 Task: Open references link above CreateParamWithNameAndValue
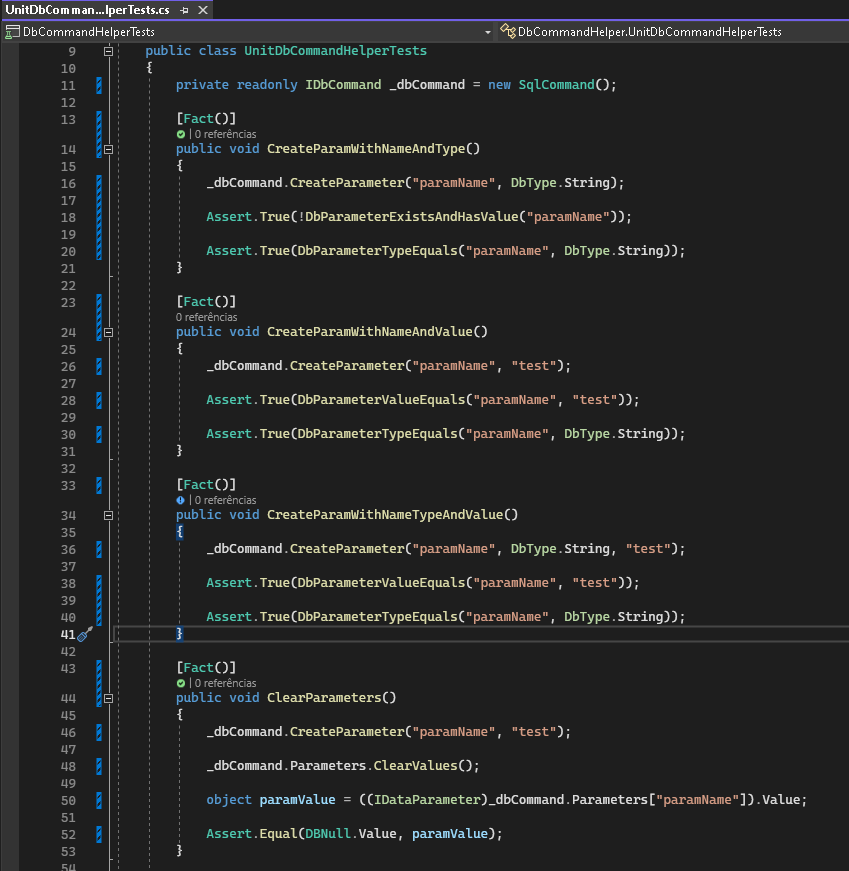coord(206,317)
